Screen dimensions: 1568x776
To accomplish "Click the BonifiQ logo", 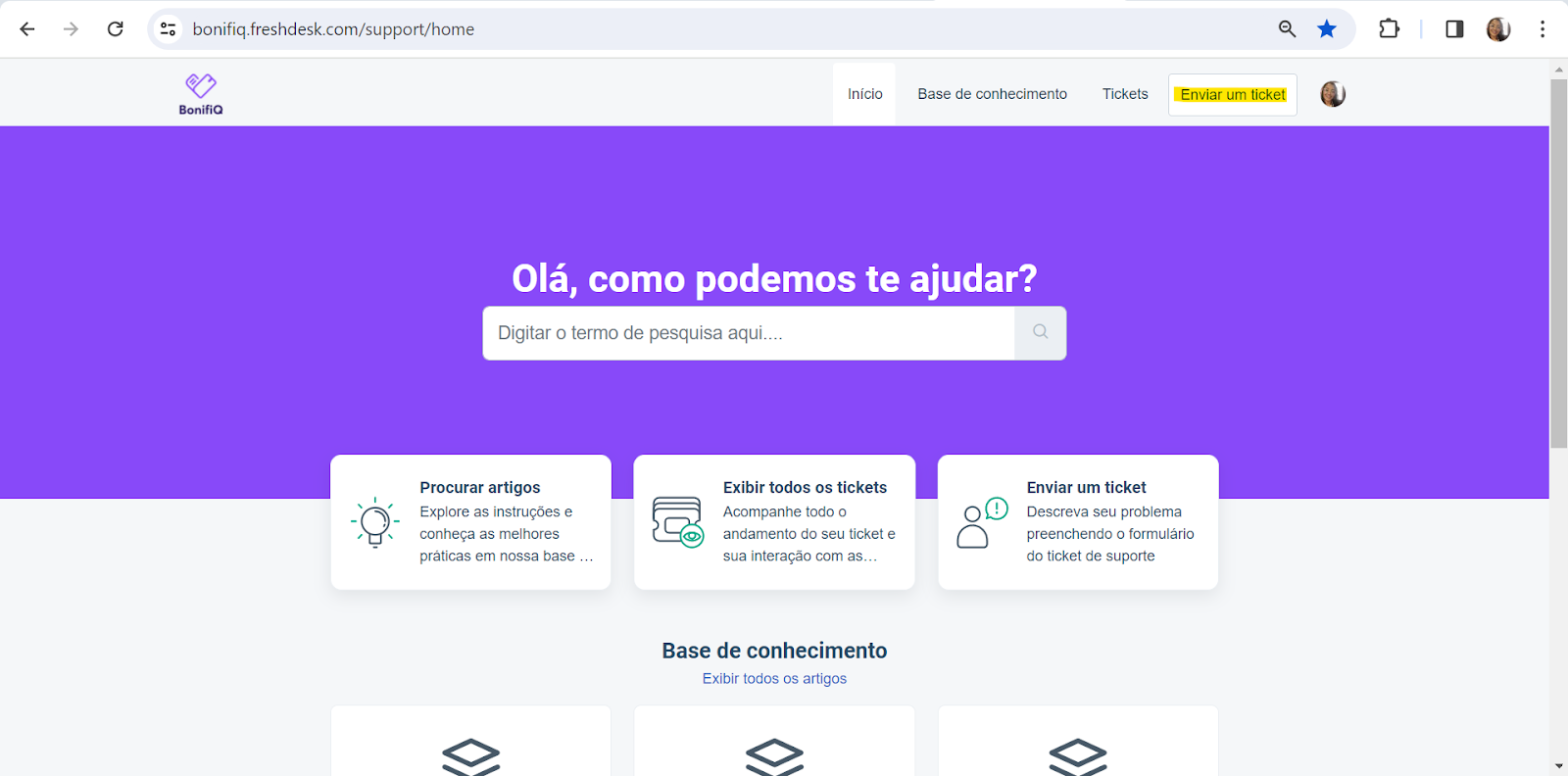I will click(201, 94).
